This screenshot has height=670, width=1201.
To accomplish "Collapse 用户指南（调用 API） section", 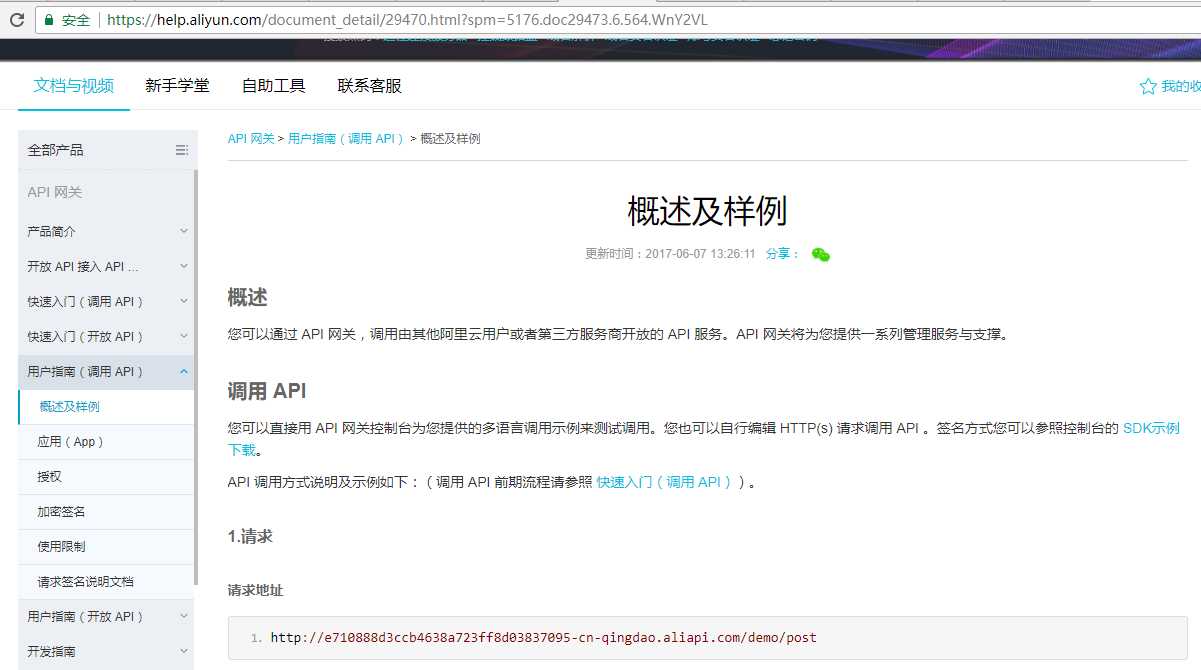I will click(x=107, y=371).
